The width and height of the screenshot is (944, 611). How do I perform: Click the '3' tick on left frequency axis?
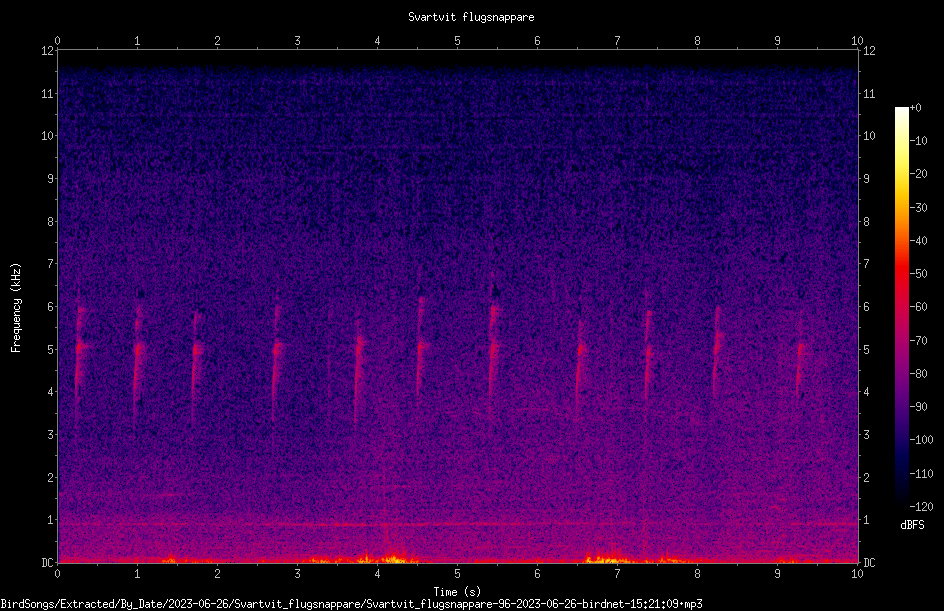coord(51,435)
